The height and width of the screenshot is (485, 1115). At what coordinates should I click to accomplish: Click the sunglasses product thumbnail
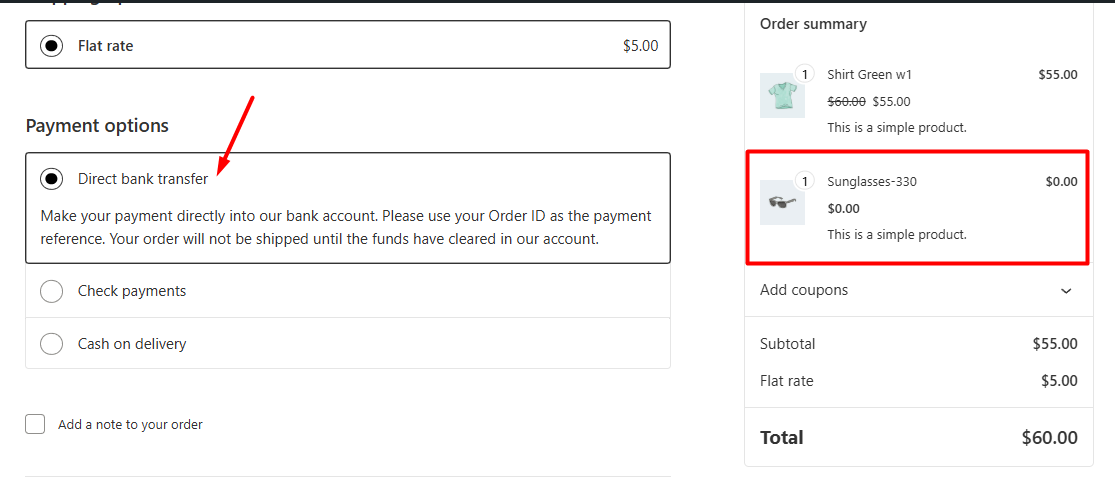(782, 202)
